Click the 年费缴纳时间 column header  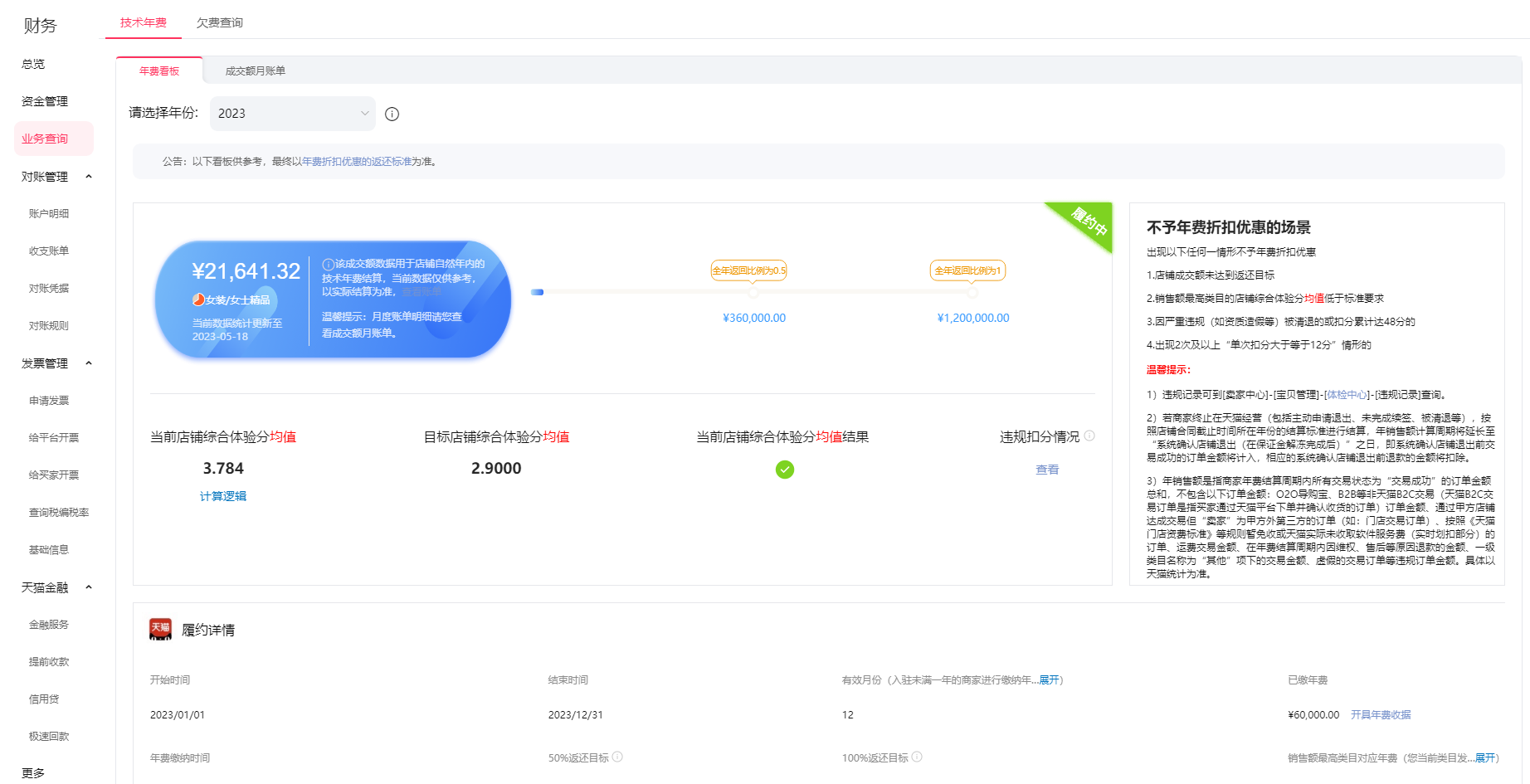click(x=180, y=757)
